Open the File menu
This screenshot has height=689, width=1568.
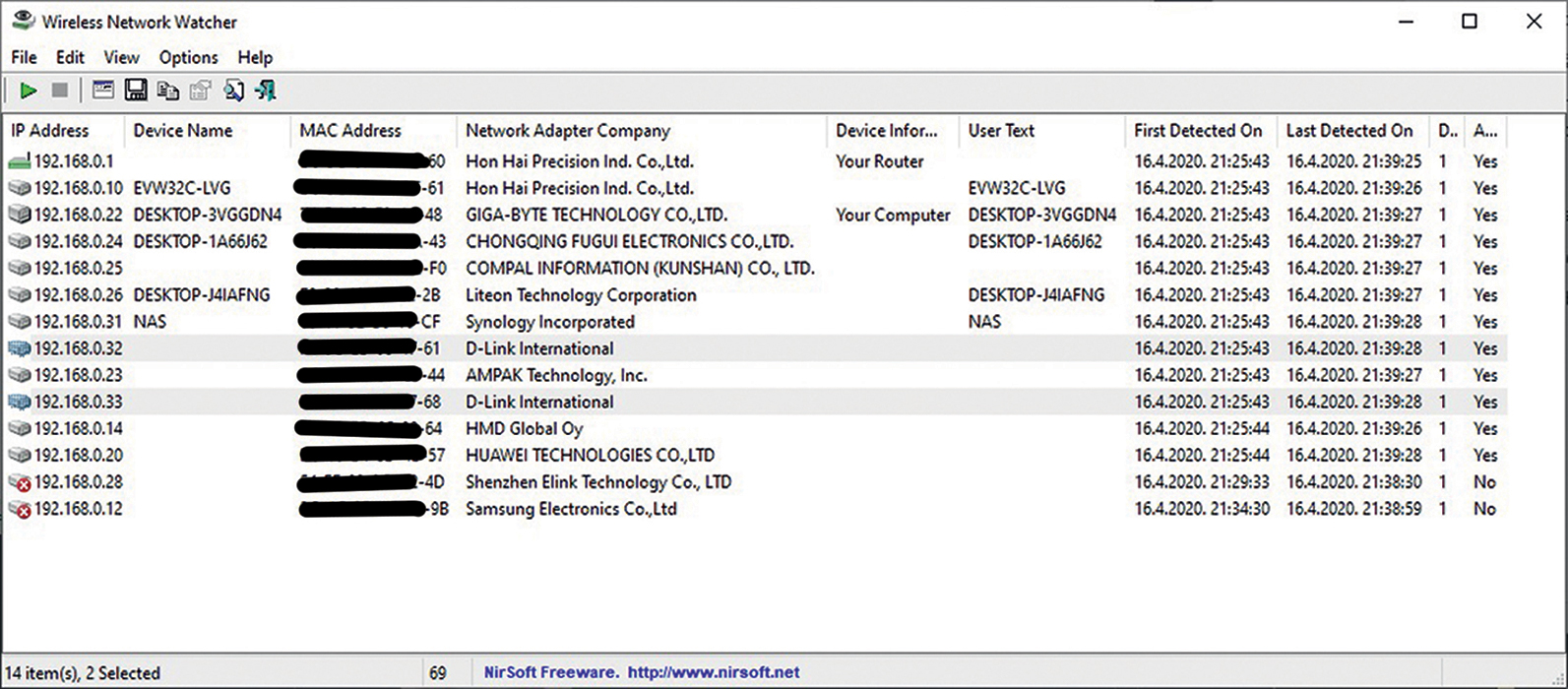24,57
